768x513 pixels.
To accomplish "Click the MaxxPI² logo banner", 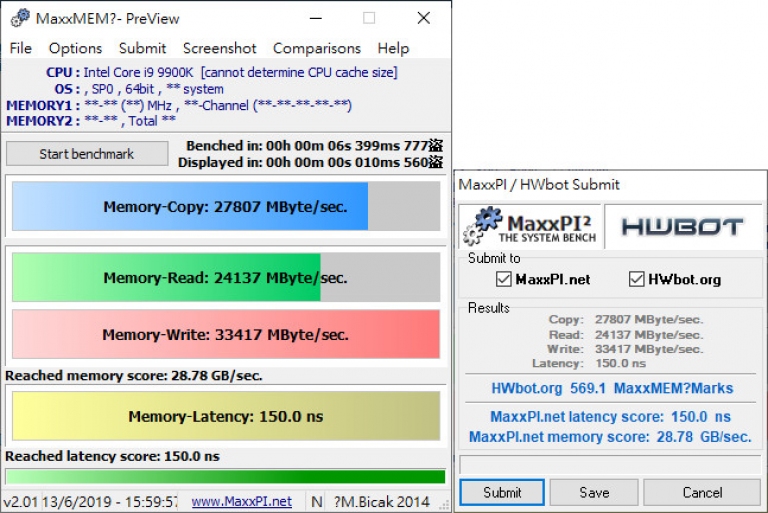I will click(529, 227).
